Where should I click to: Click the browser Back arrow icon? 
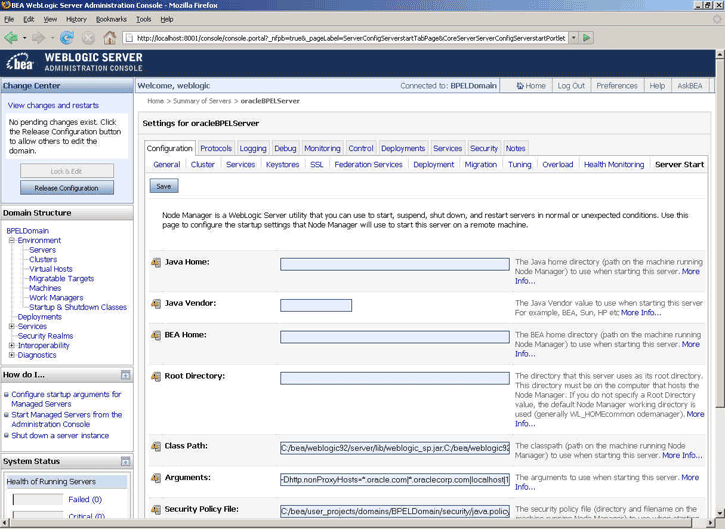click(11, 37)
